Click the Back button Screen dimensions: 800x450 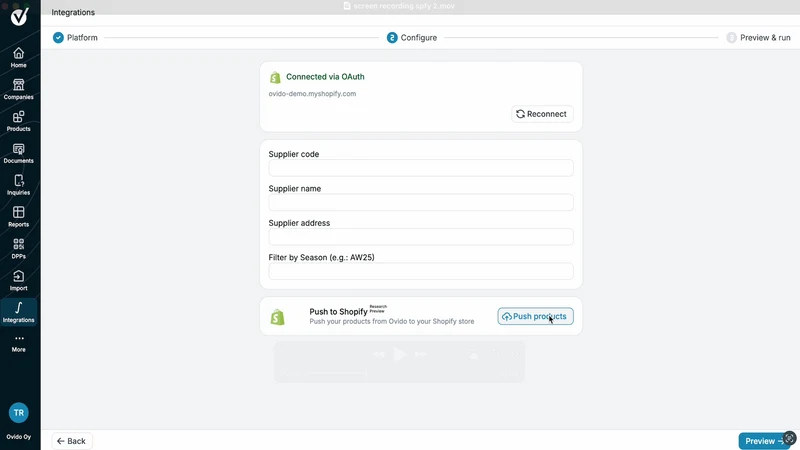pyautogui.click(x=71, y=441)
